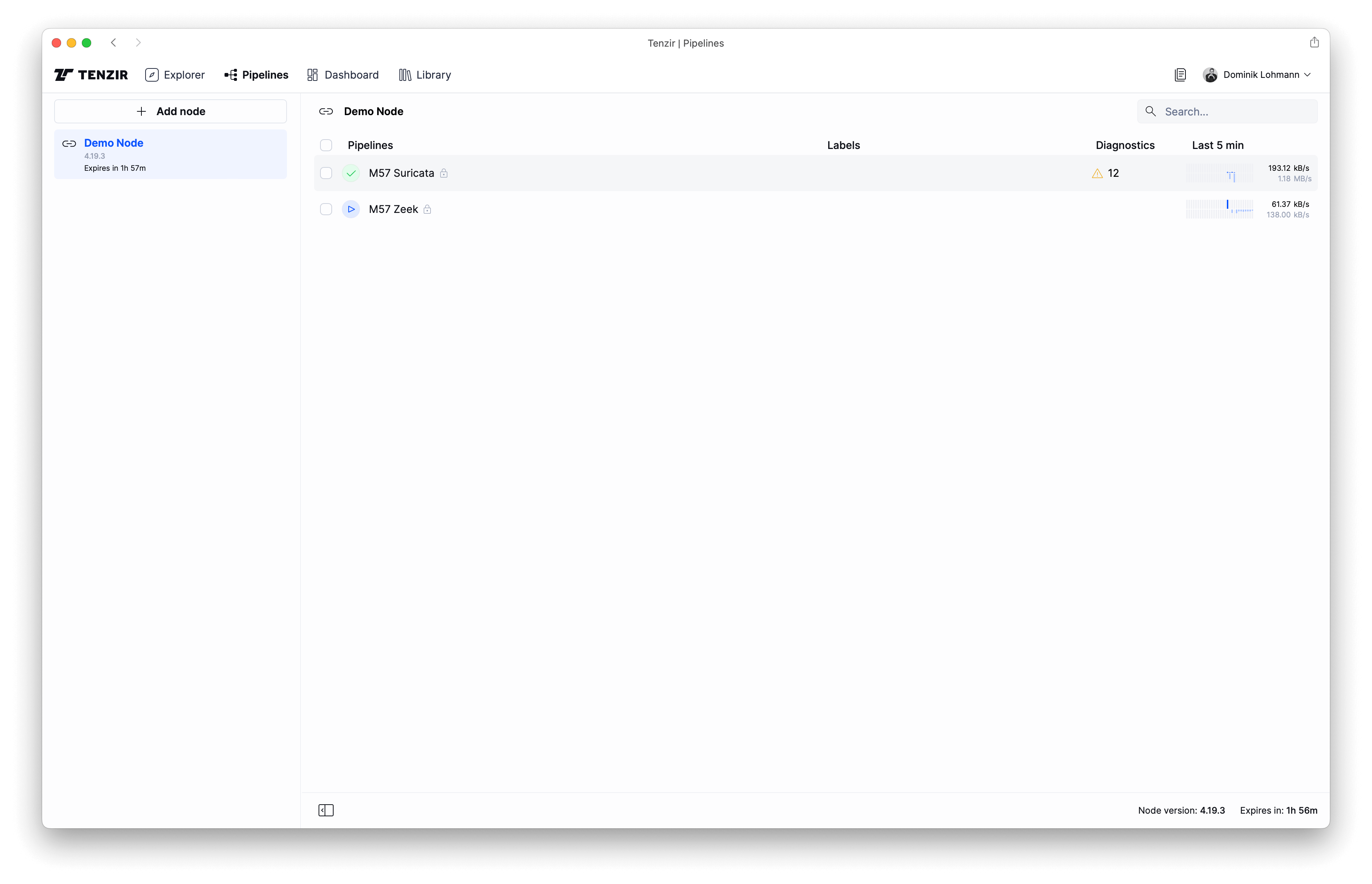Open the M57 Suricata pipeline
Image resolution: width=1372 pixels, height=884 pixels.
pos(402,173)
